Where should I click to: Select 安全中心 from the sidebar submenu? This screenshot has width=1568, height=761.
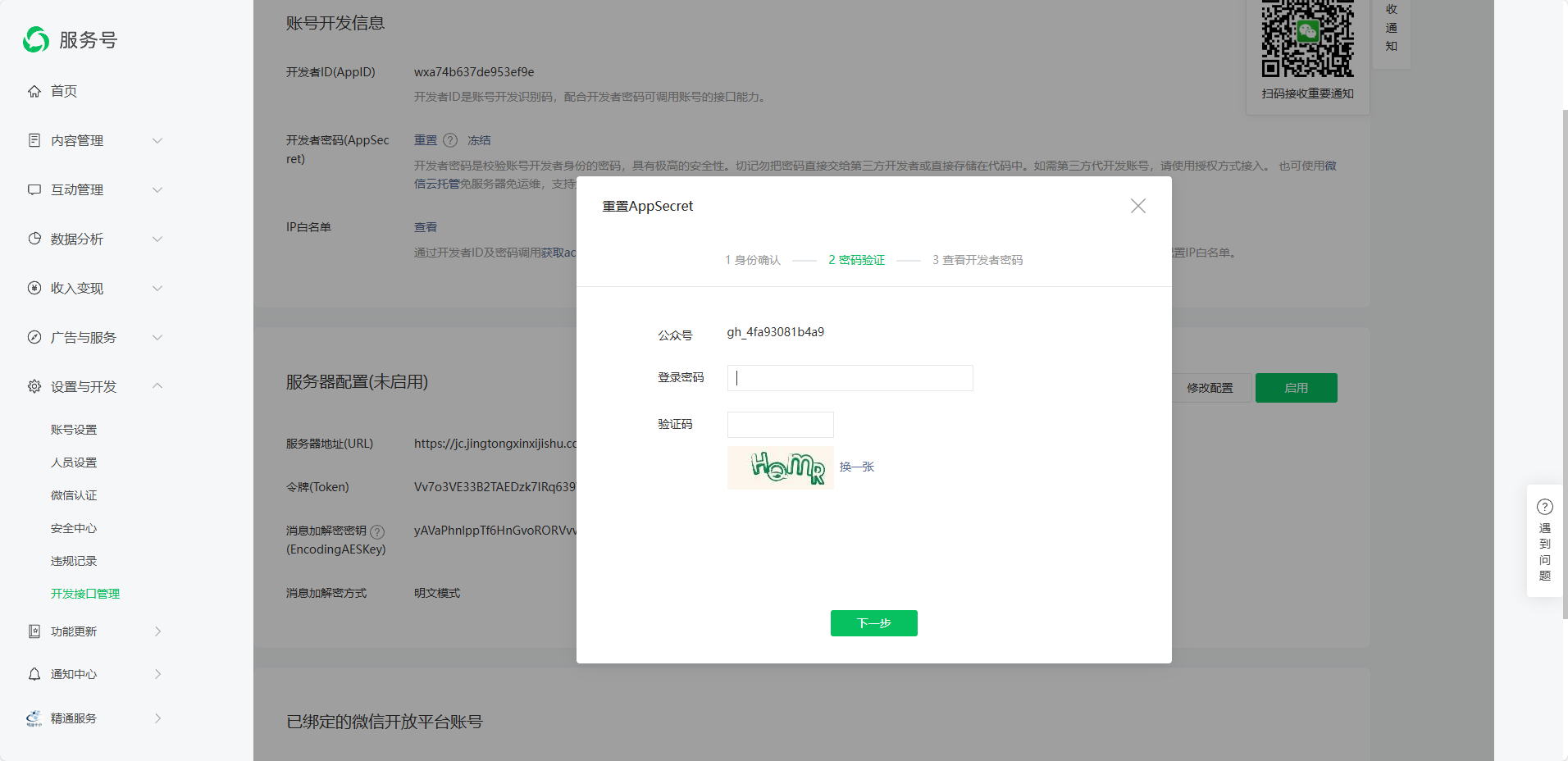pos(74,528)
